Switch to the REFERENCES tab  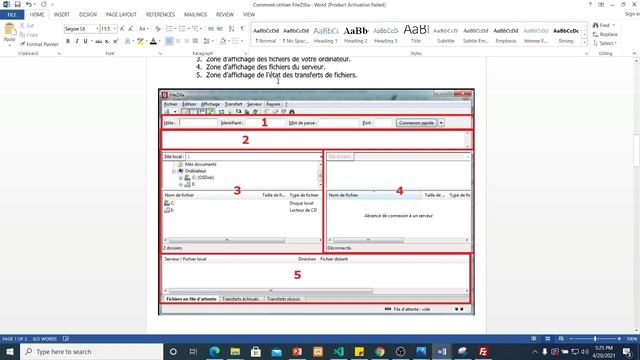click(x=160, y=15)
